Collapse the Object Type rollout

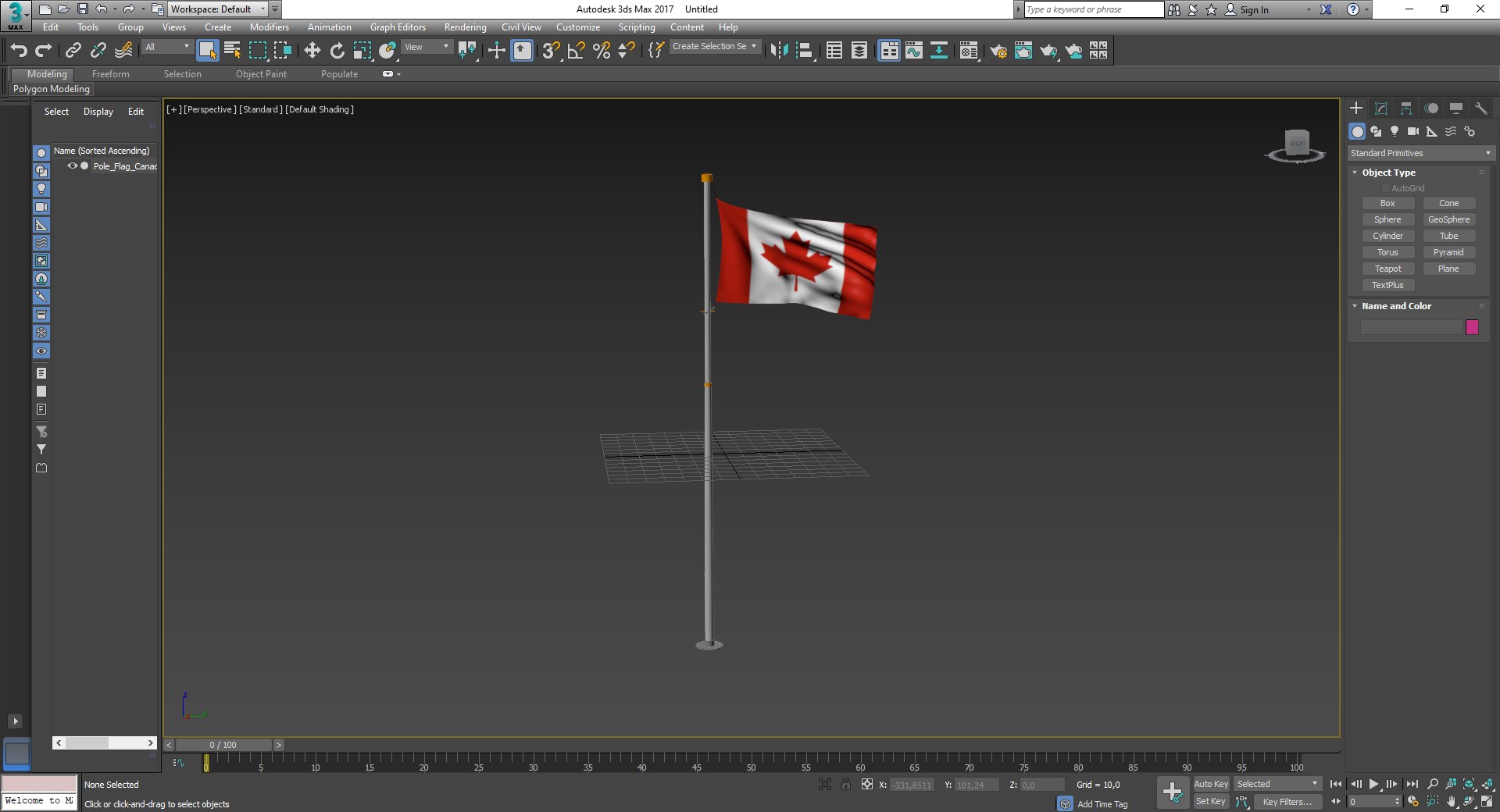point(1388,173)
